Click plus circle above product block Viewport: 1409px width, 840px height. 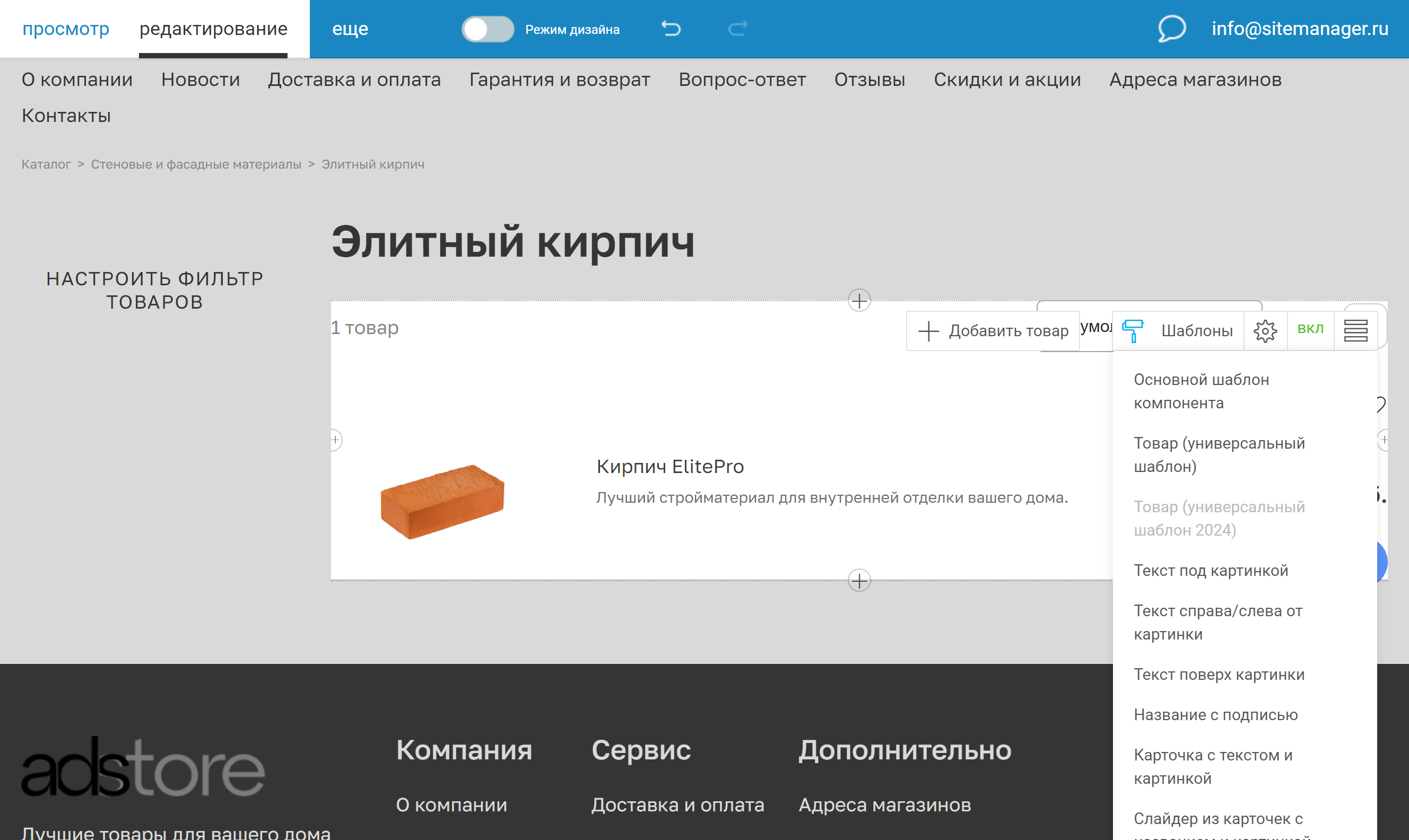tap(859, 300)
